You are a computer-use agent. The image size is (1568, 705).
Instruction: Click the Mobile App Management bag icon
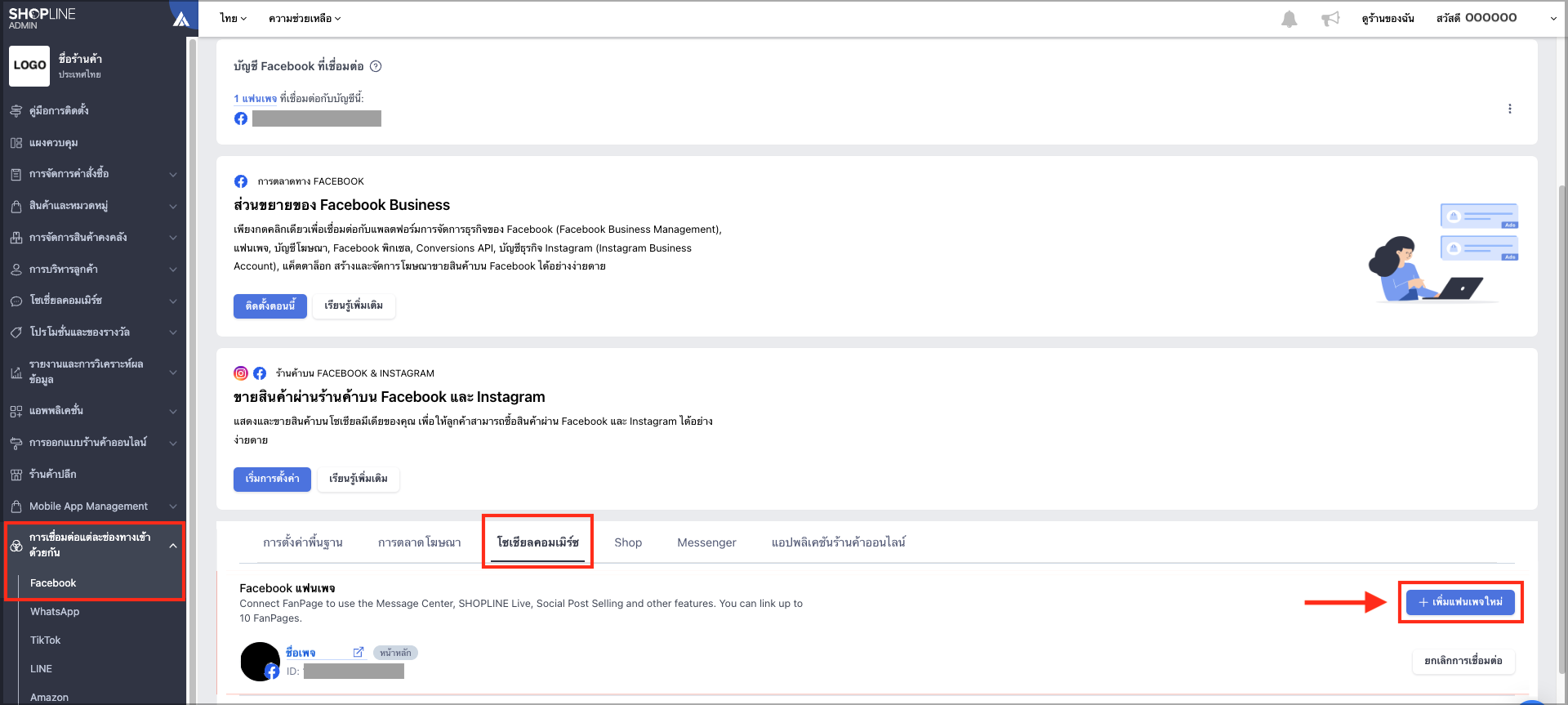click(x=16, y=506)
